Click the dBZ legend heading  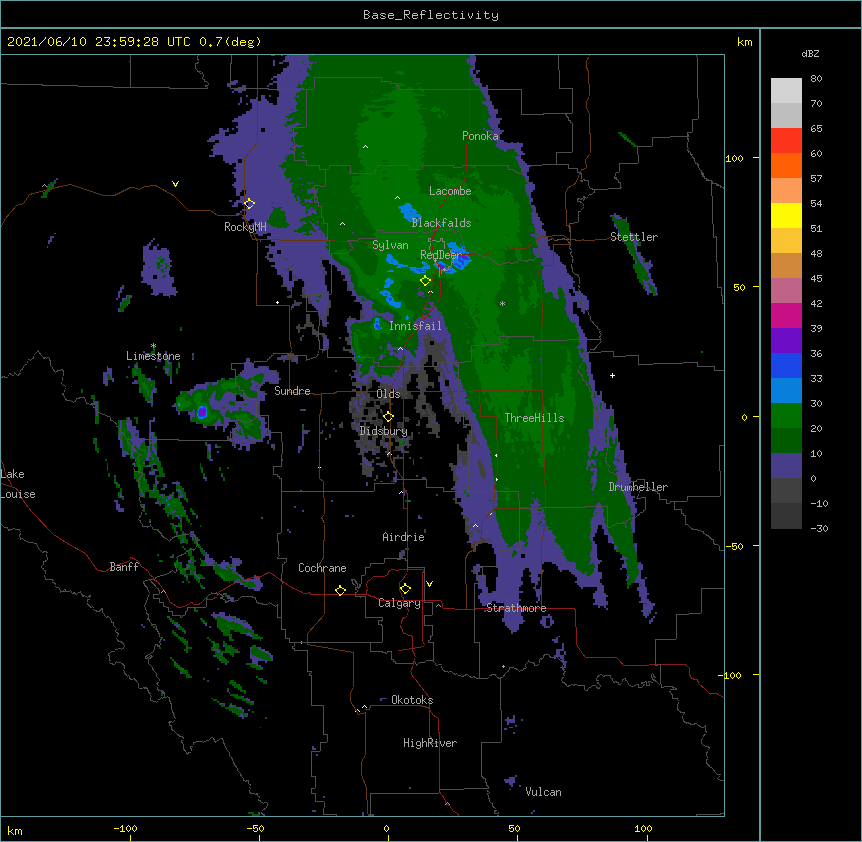pyautogui.click(x=810, y=53)
